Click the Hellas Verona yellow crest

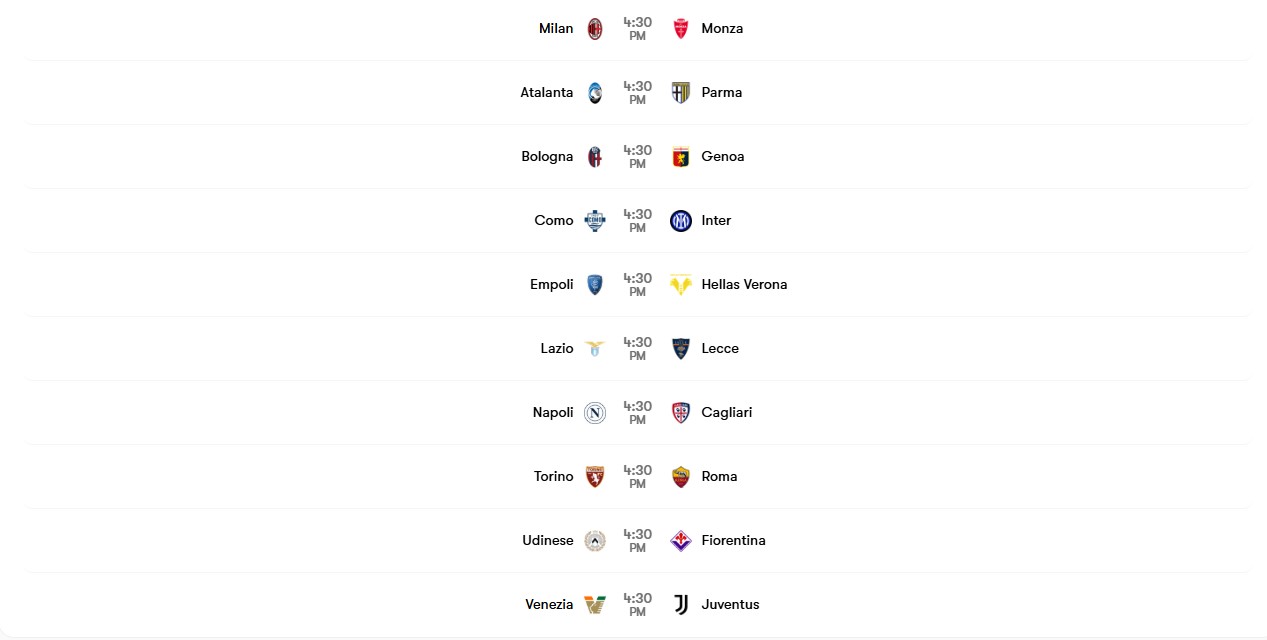coord(680,284)
